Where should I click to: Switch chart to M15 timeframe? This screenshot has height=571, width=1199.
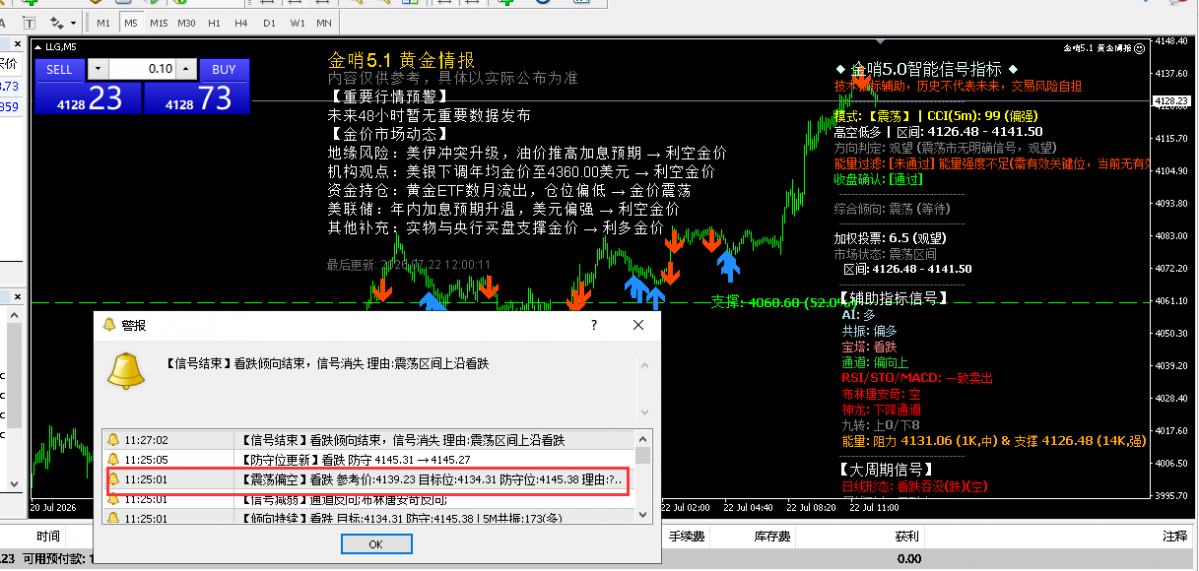[x=158, y=23]
